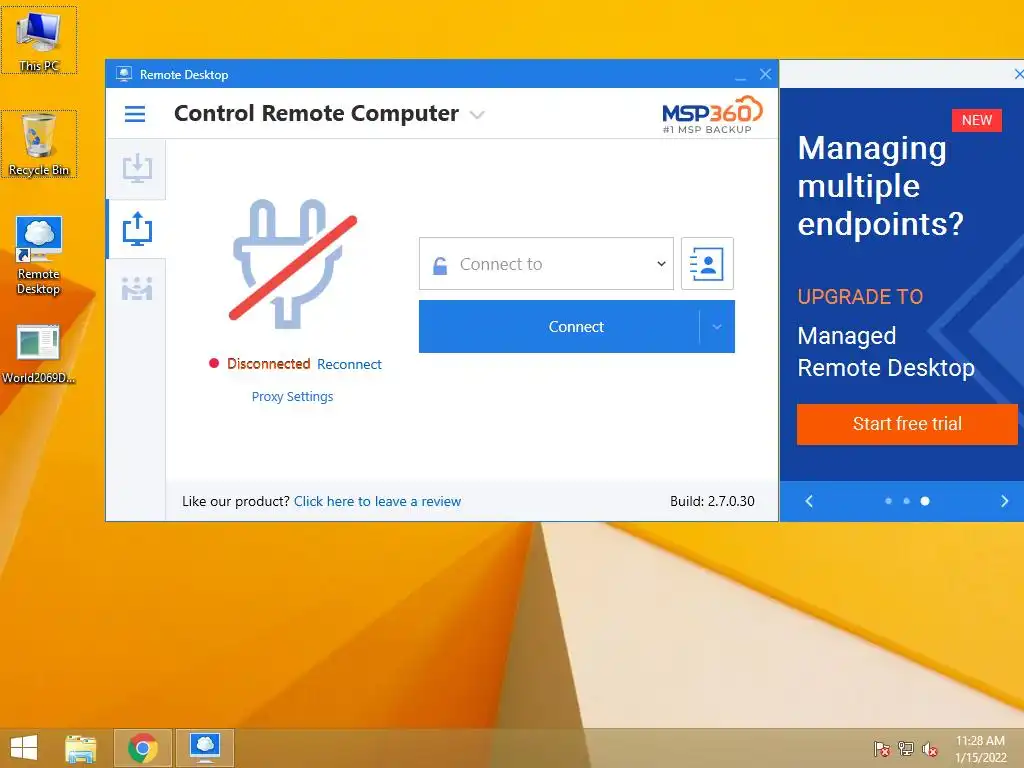Image resolution: width=1024 pixels, height=768 pixels.
Task: Select Remote Desktop desktop shortcut
Action: (39, 256)
